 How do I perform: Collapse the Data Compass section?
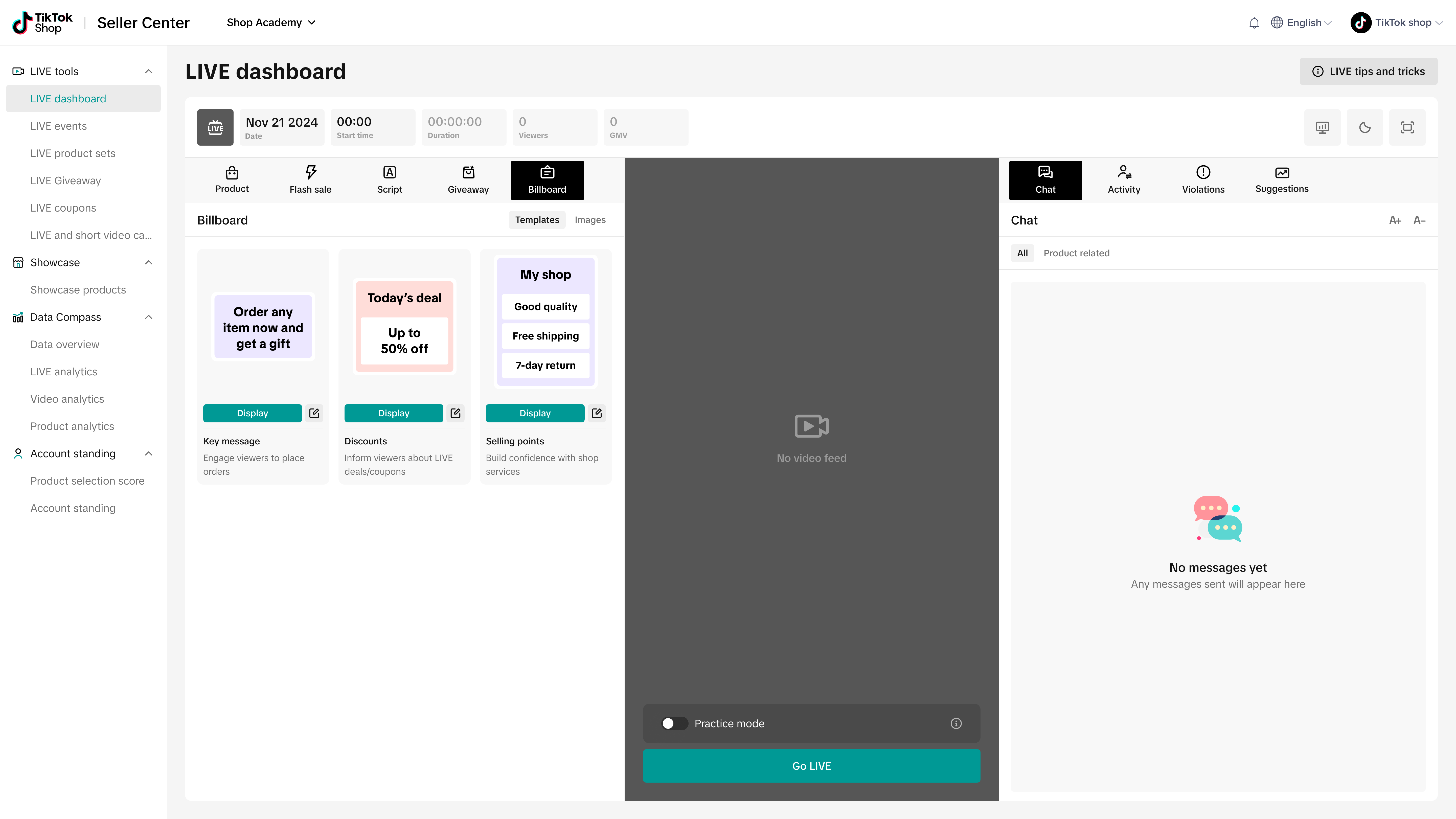pyautogui.click(x=149, y=317)
